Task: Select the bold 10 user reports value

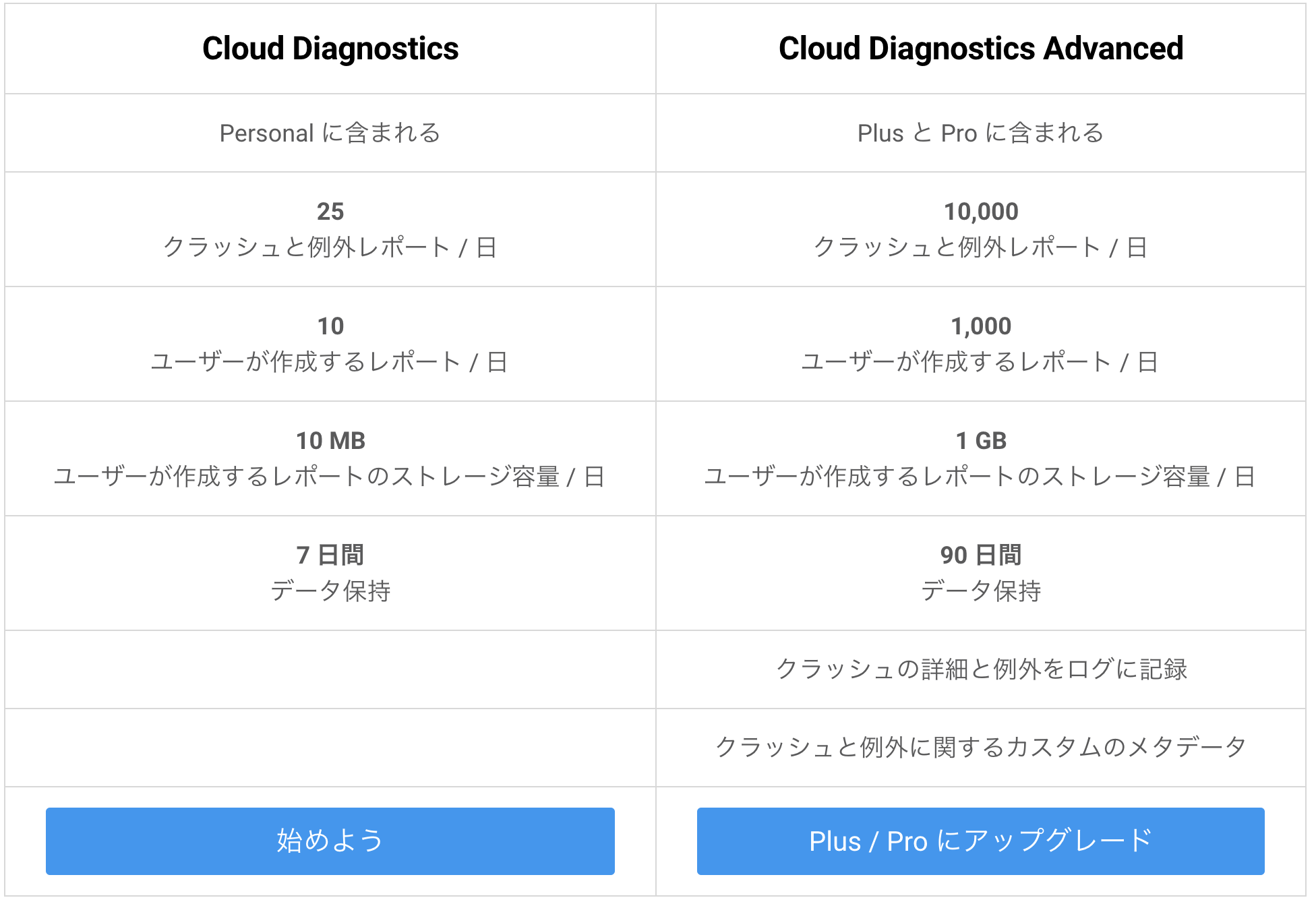Action: click(330, 326)
